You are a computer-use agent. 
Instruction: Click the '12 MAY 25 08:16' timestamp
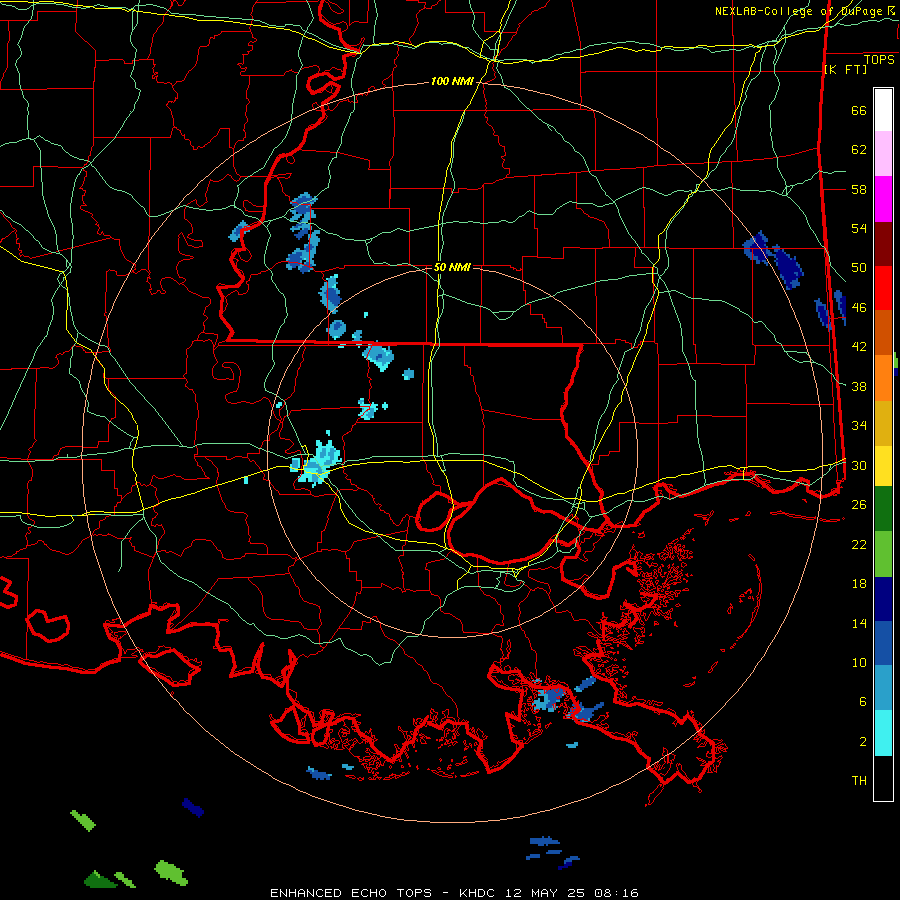pyautogui.click(x=572, y=893)
